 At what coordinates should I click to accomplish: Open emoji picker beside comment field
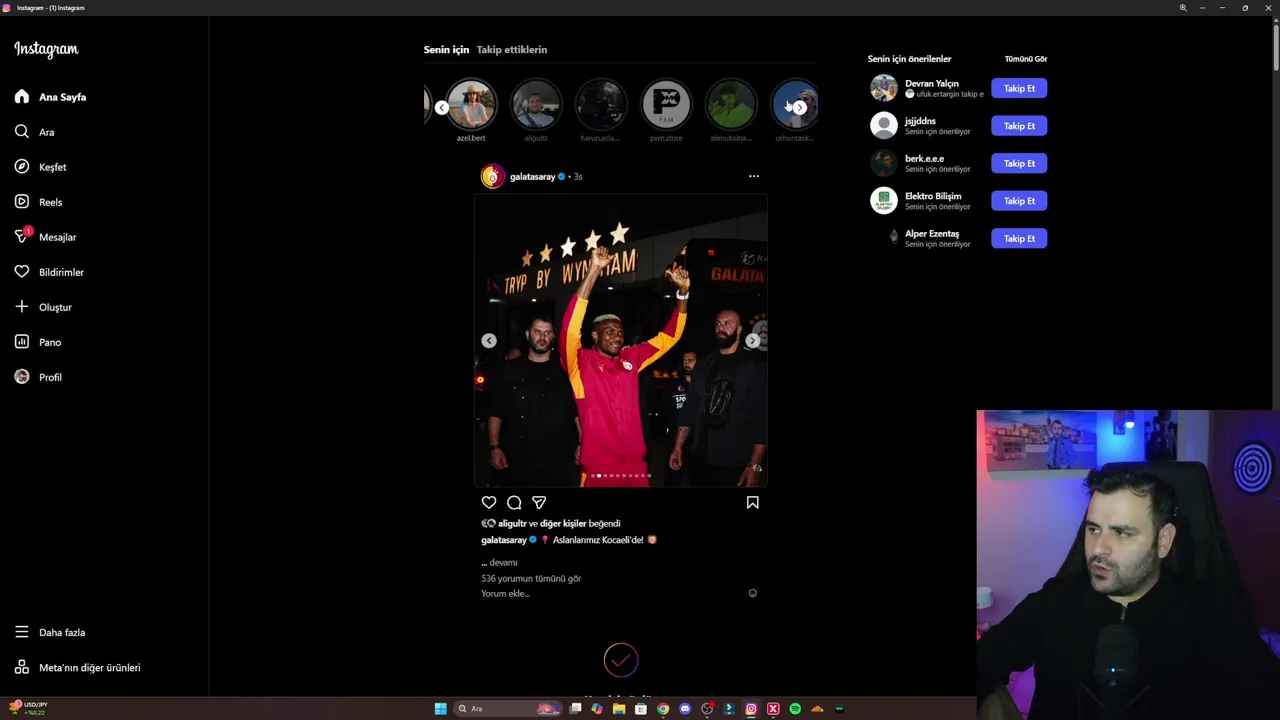click(x=753, y=593)
